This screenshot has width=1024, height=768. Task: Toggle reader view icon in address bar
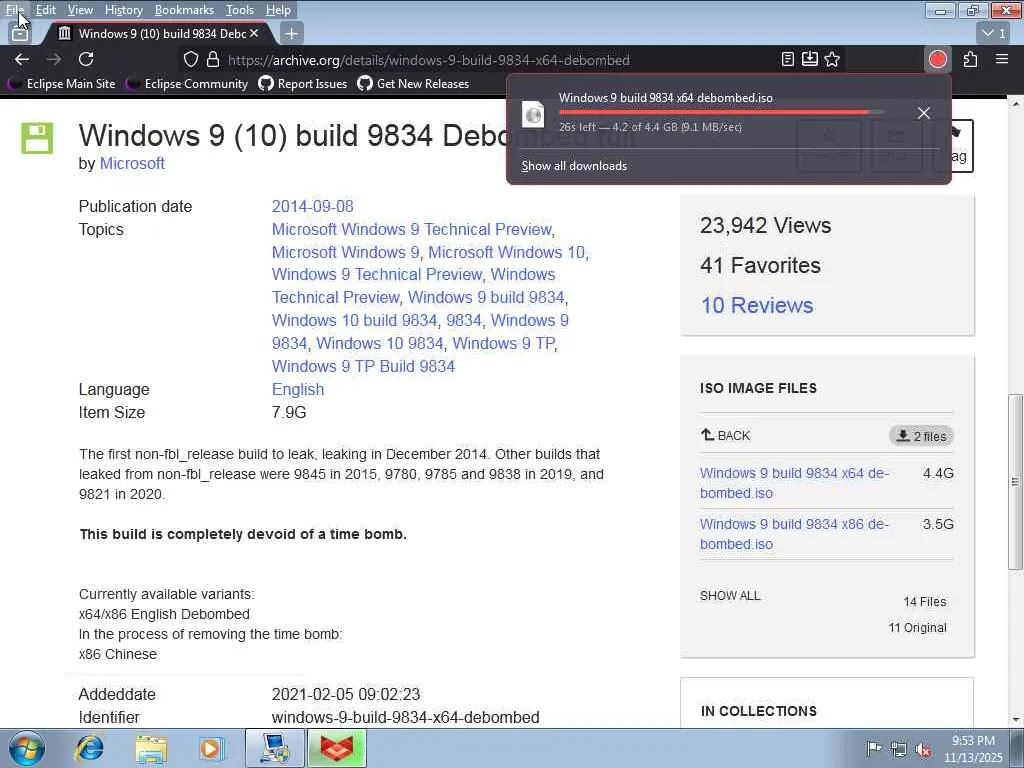(788, 59)
